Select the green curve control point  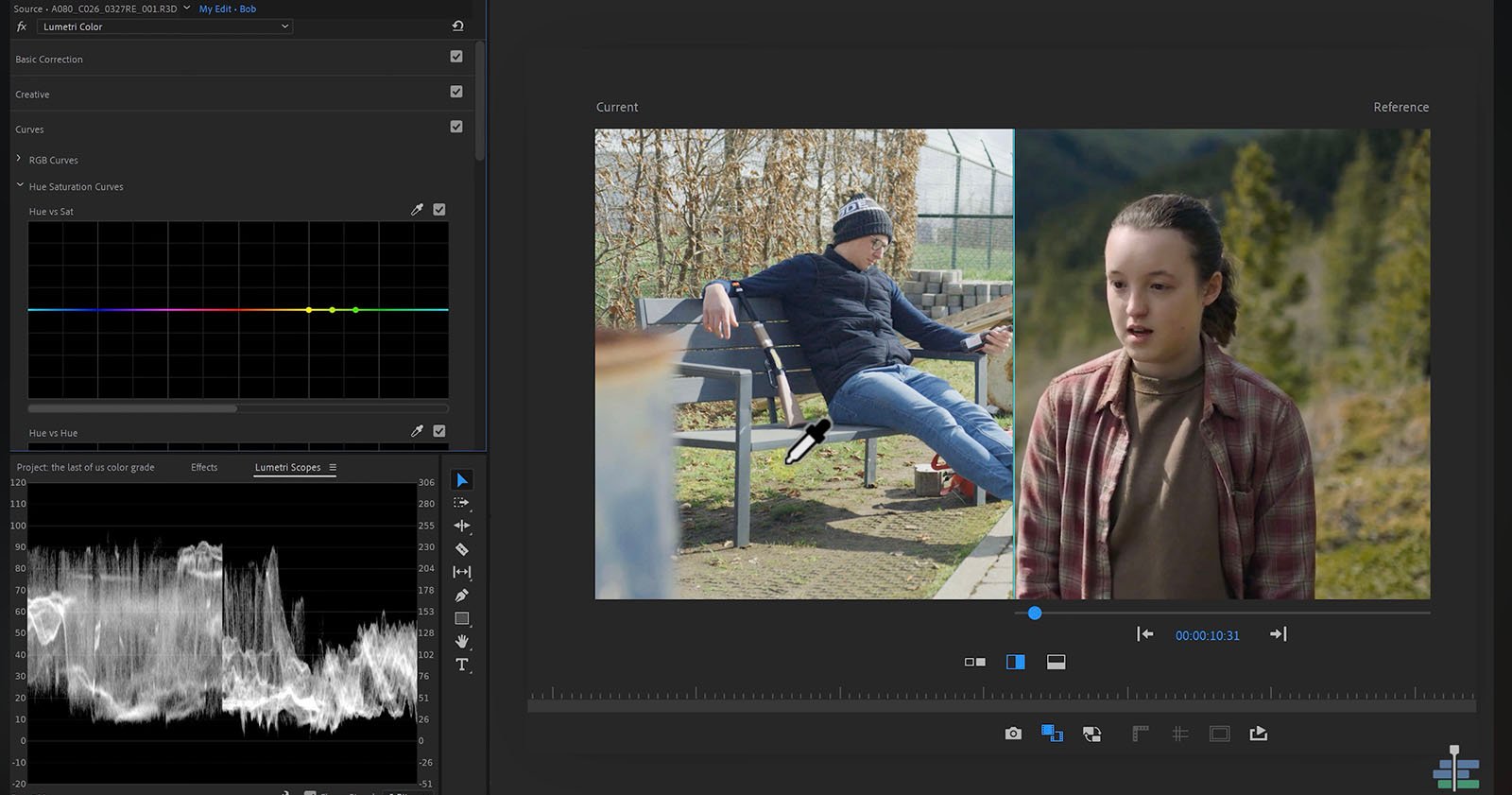[x=355, y=310]
